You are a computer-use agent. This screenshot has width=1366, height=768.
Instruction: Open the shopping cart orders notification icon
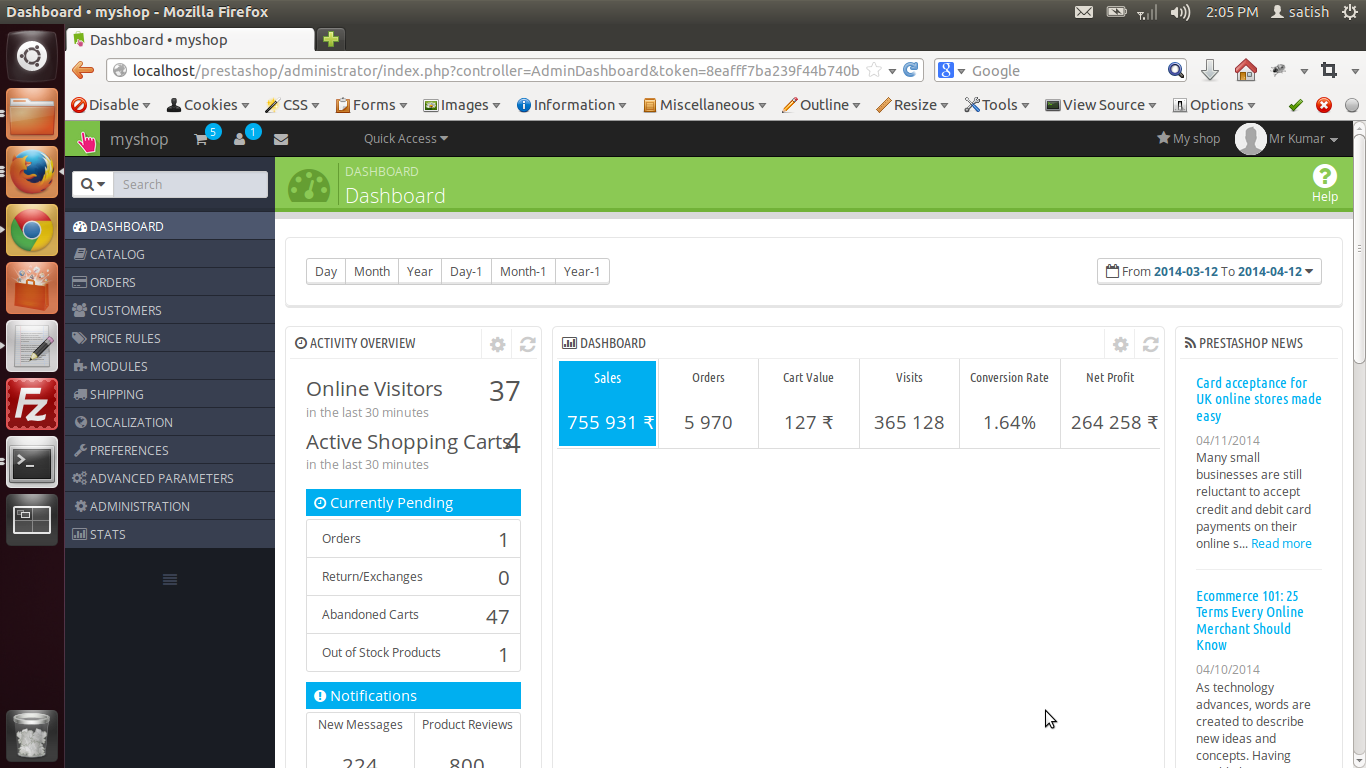click(x=201, y=139)
